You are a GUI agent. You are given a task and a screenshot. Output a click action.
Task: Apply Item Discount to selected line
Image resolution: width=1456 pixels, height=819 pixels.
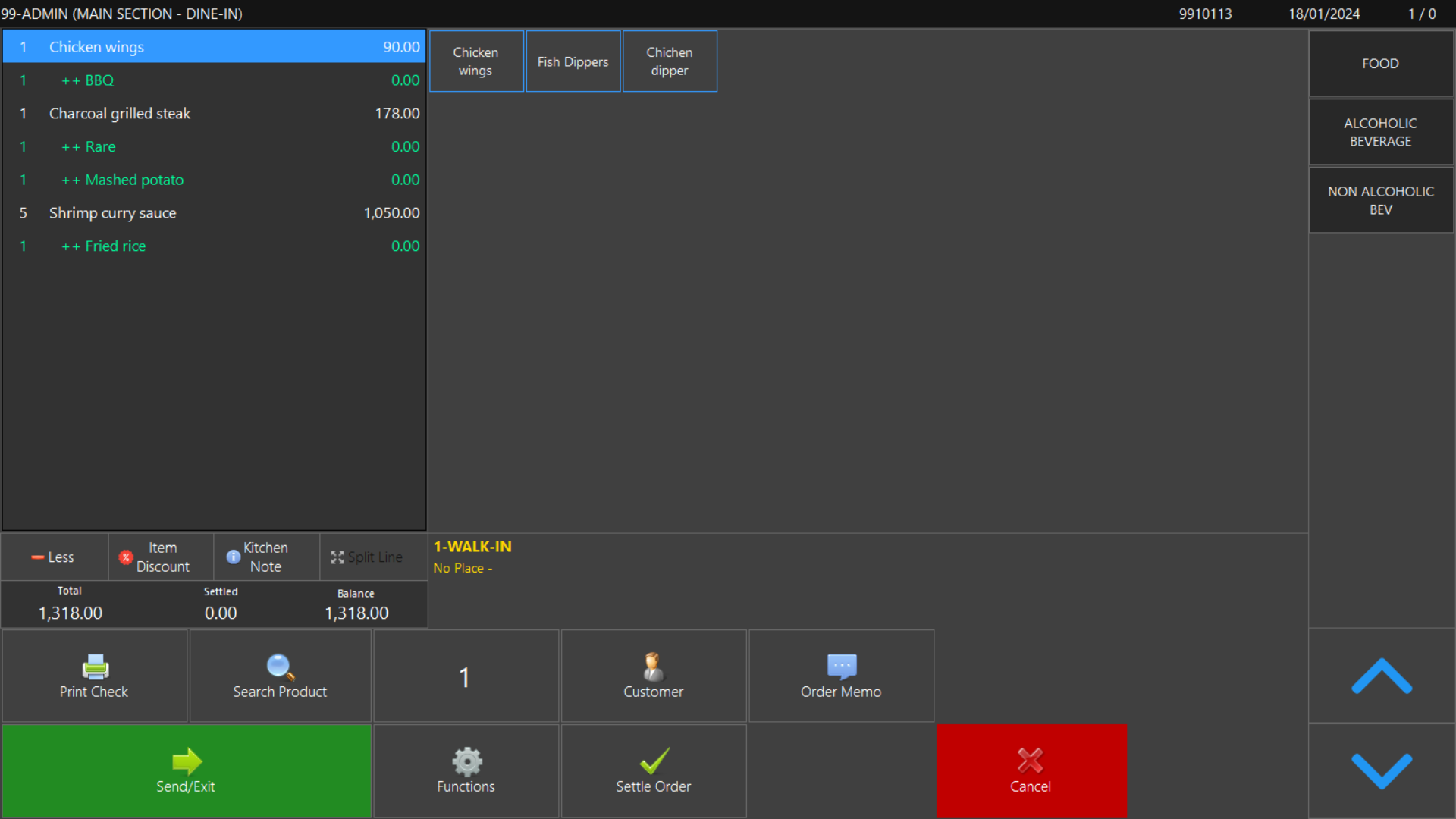(161, 557)
